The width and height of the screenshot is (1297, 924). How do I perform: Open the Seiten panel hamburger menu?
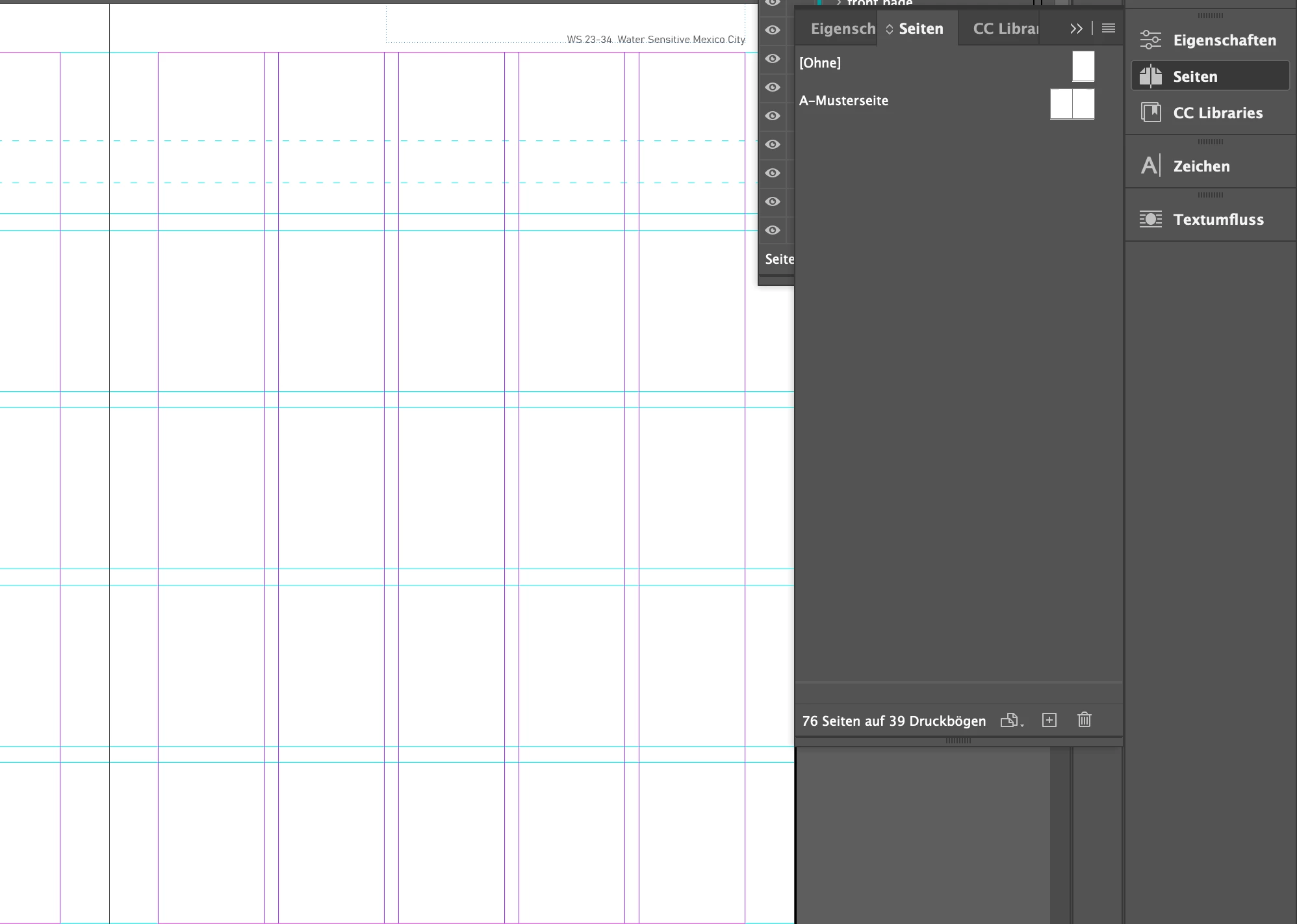tap(1109, 29)
